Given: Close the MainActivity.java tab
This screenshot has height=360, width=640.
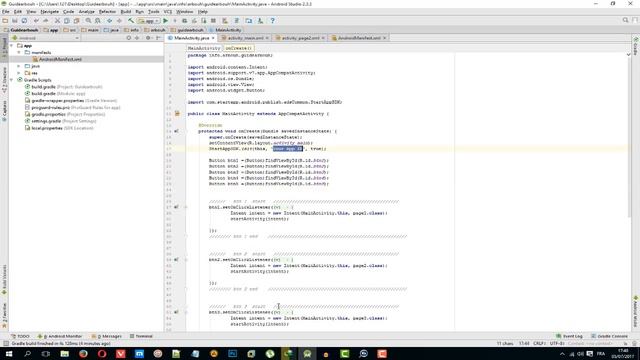Looking at the screenshot, I should (213, 38).
